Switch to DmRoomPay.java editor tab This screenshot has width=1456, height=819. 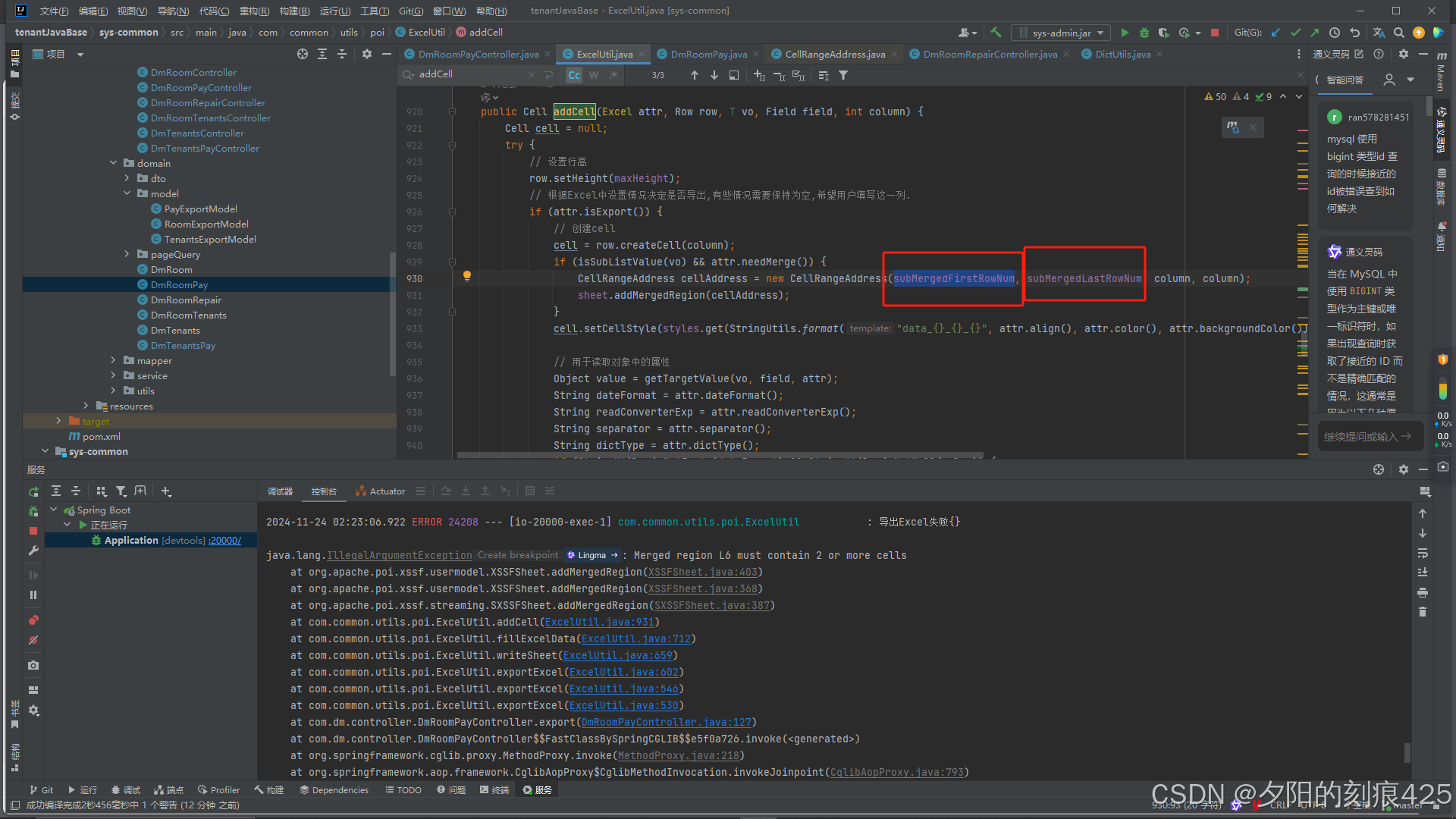point(708,54)
